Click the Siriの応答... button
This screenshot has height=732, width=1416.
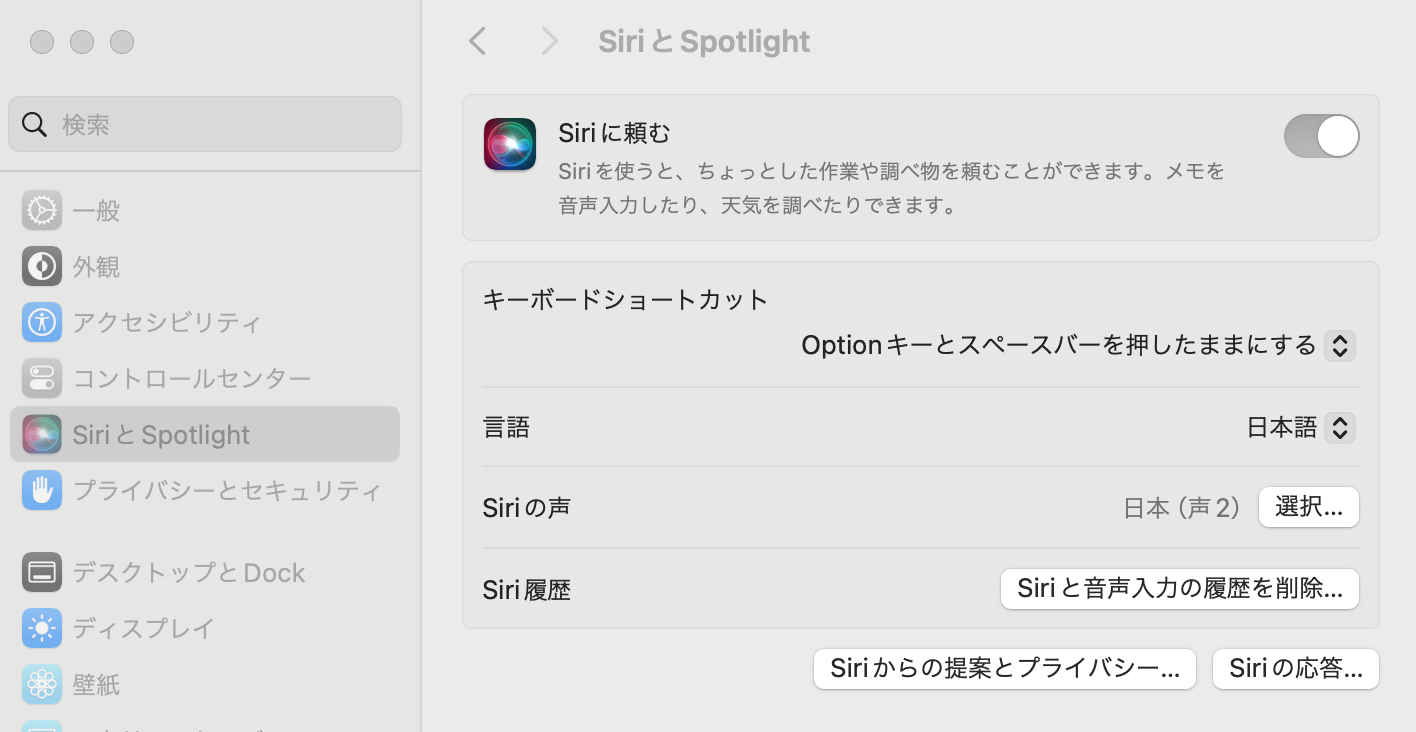pyautogui.click(x=1295, y=669)
